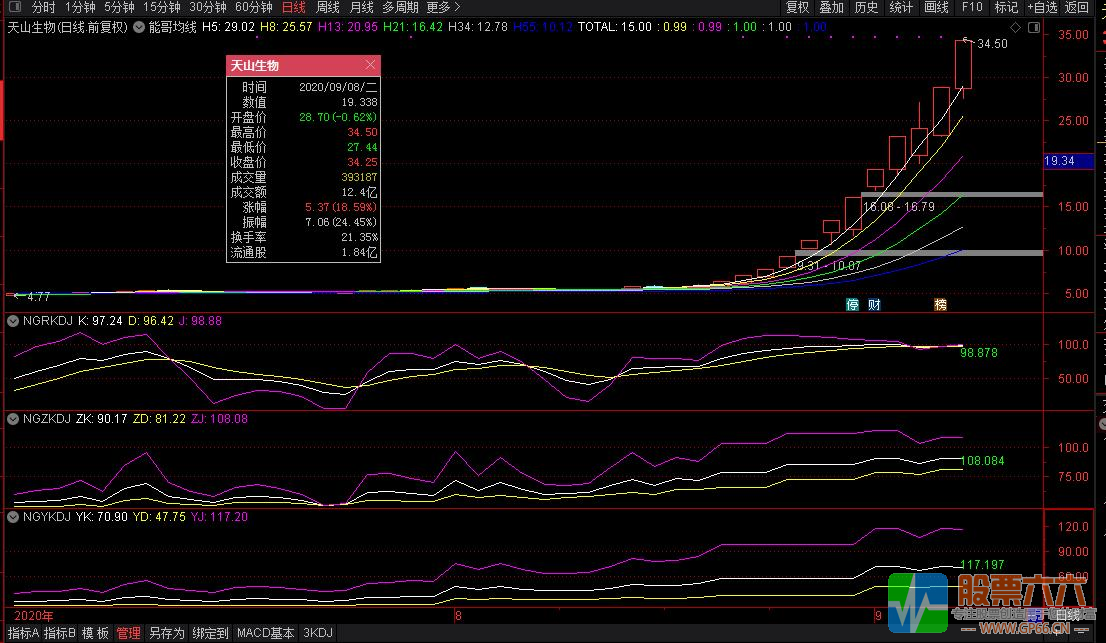This screenshot has width=1106, height=643.
Task: Click the 流通股 value 1.84亿
Action: (360, 252)
